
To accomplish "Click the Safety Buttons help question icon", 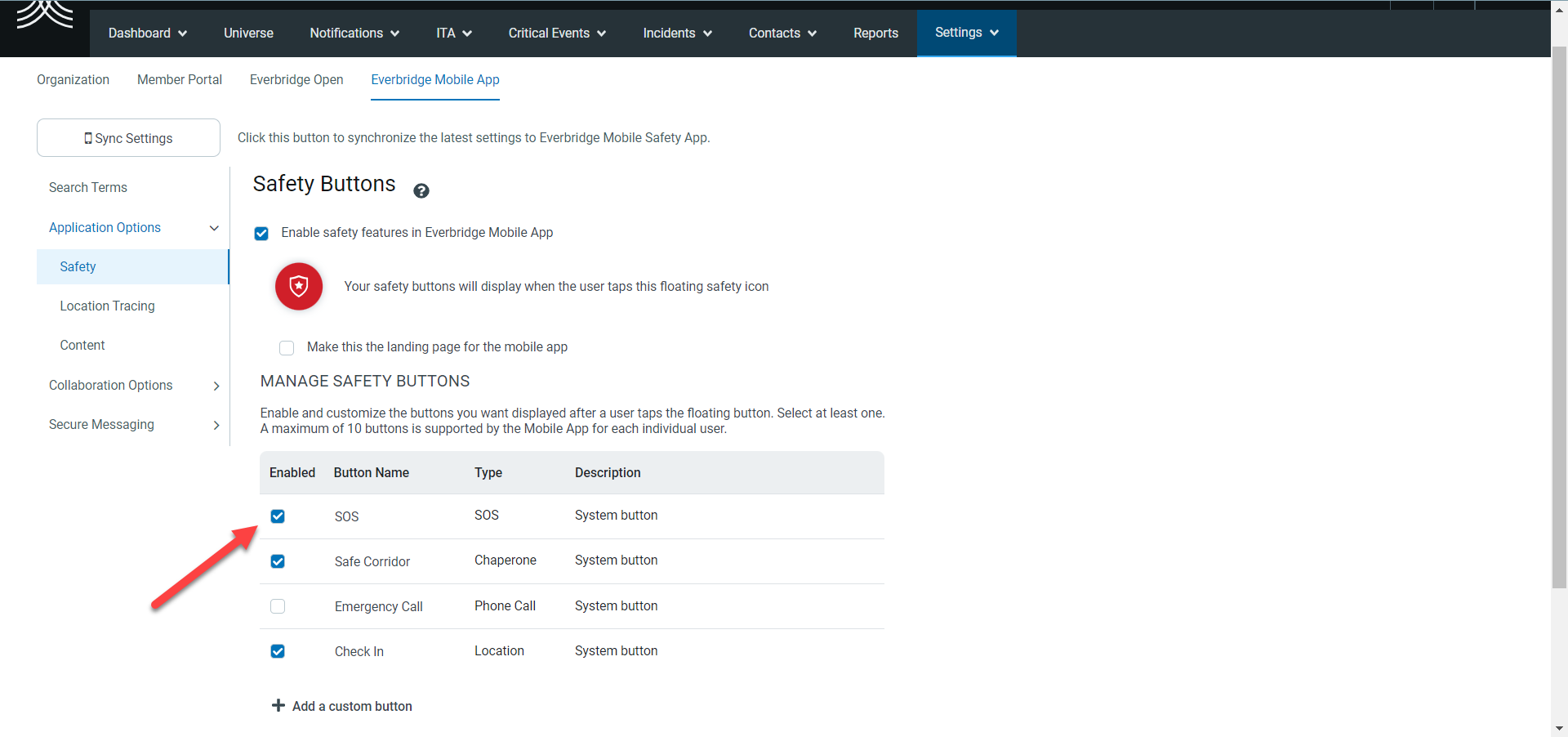I will click(x=421, y=191).
